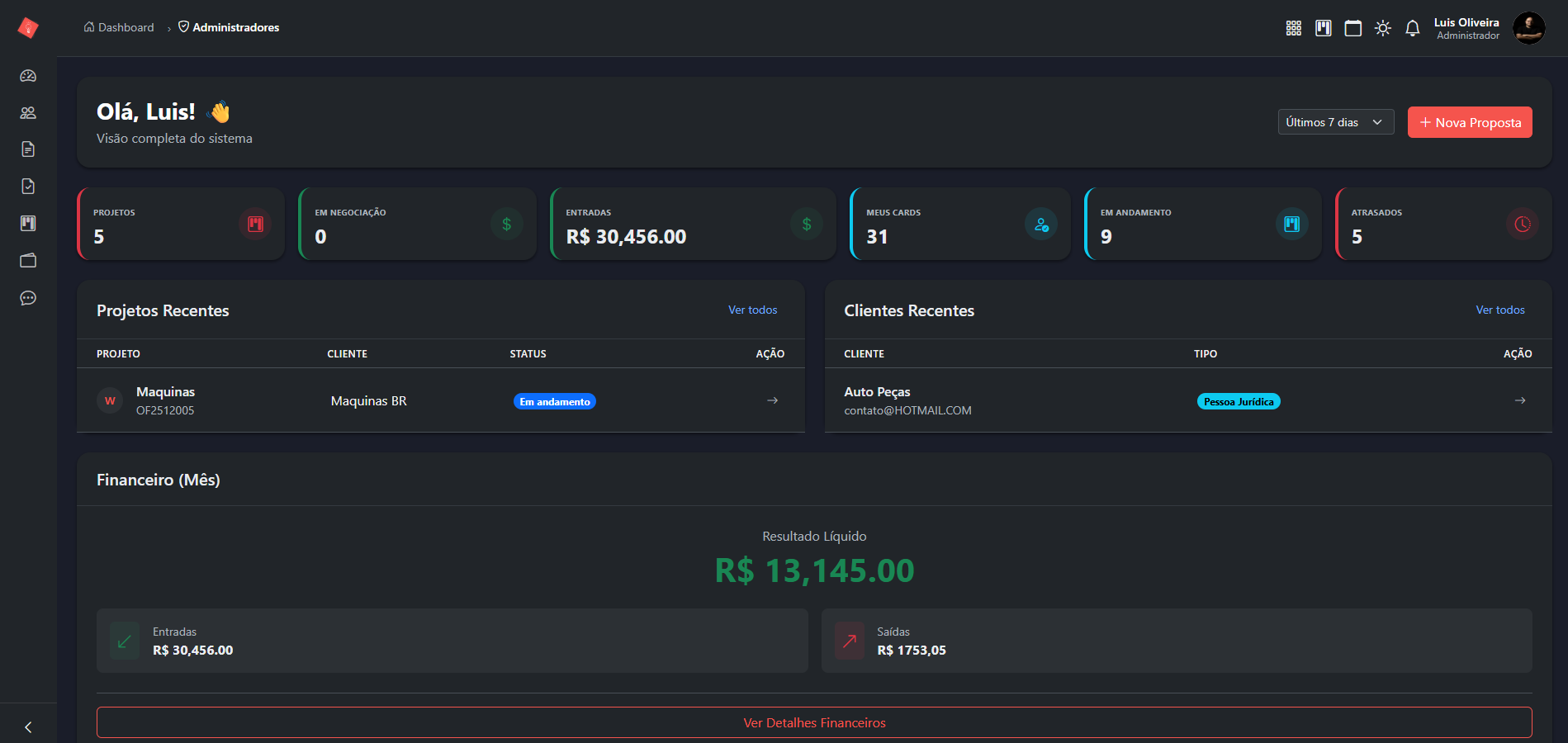Click 'Ver todos' on Projetos Recentes
This screenshot has height=743, width=1568.
[x=752, y=310]
